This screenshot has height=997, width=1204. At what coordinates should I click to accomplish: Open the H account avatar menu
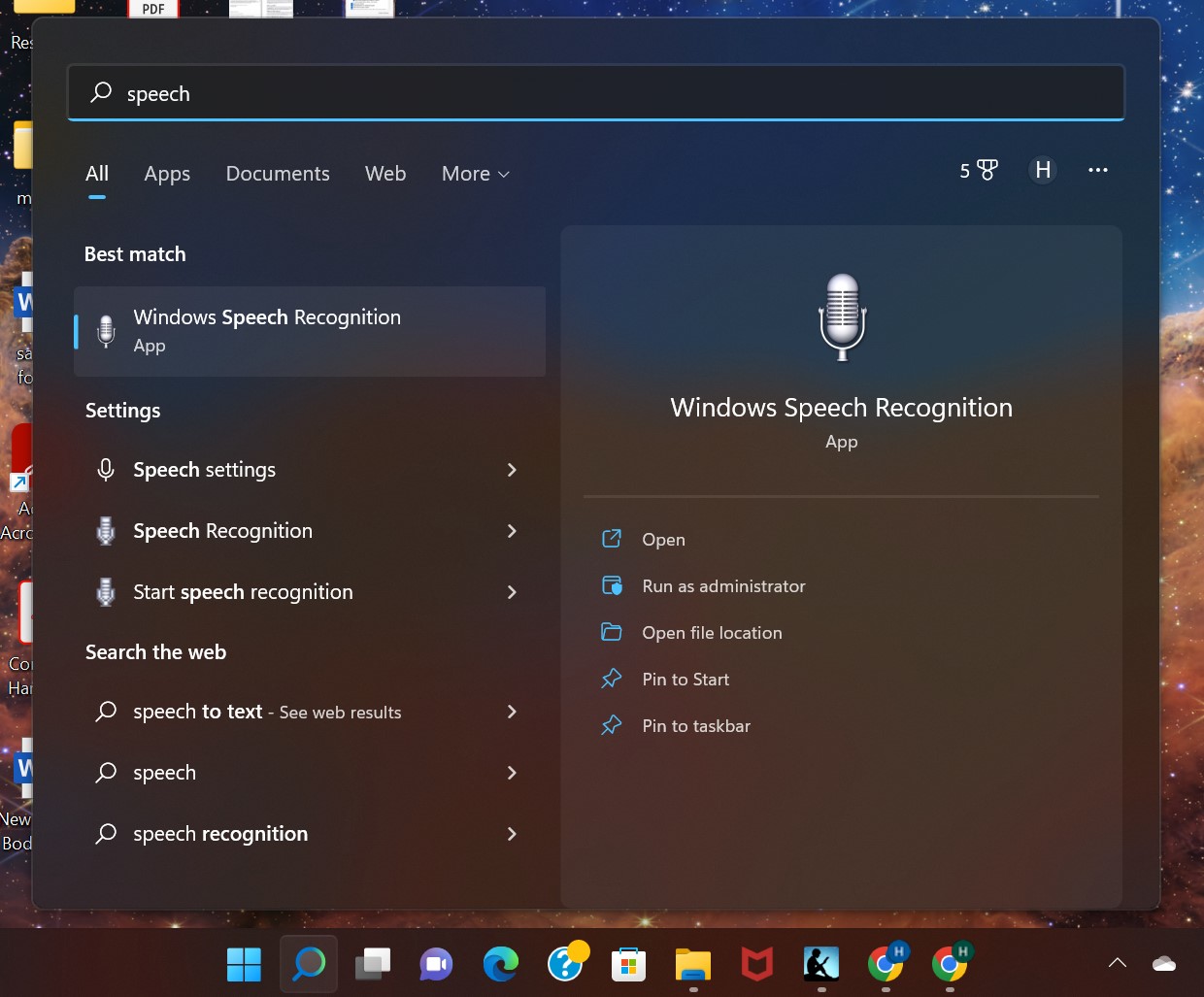tap(1043, 170)
